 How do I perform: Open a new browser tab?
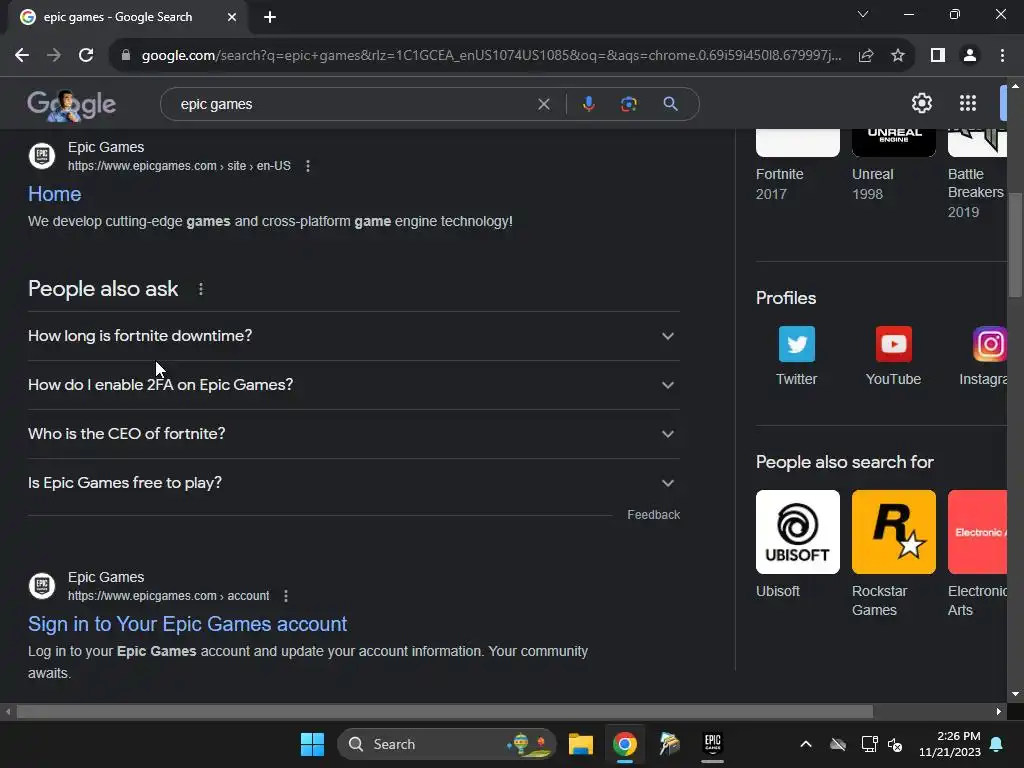click(270, 17)
